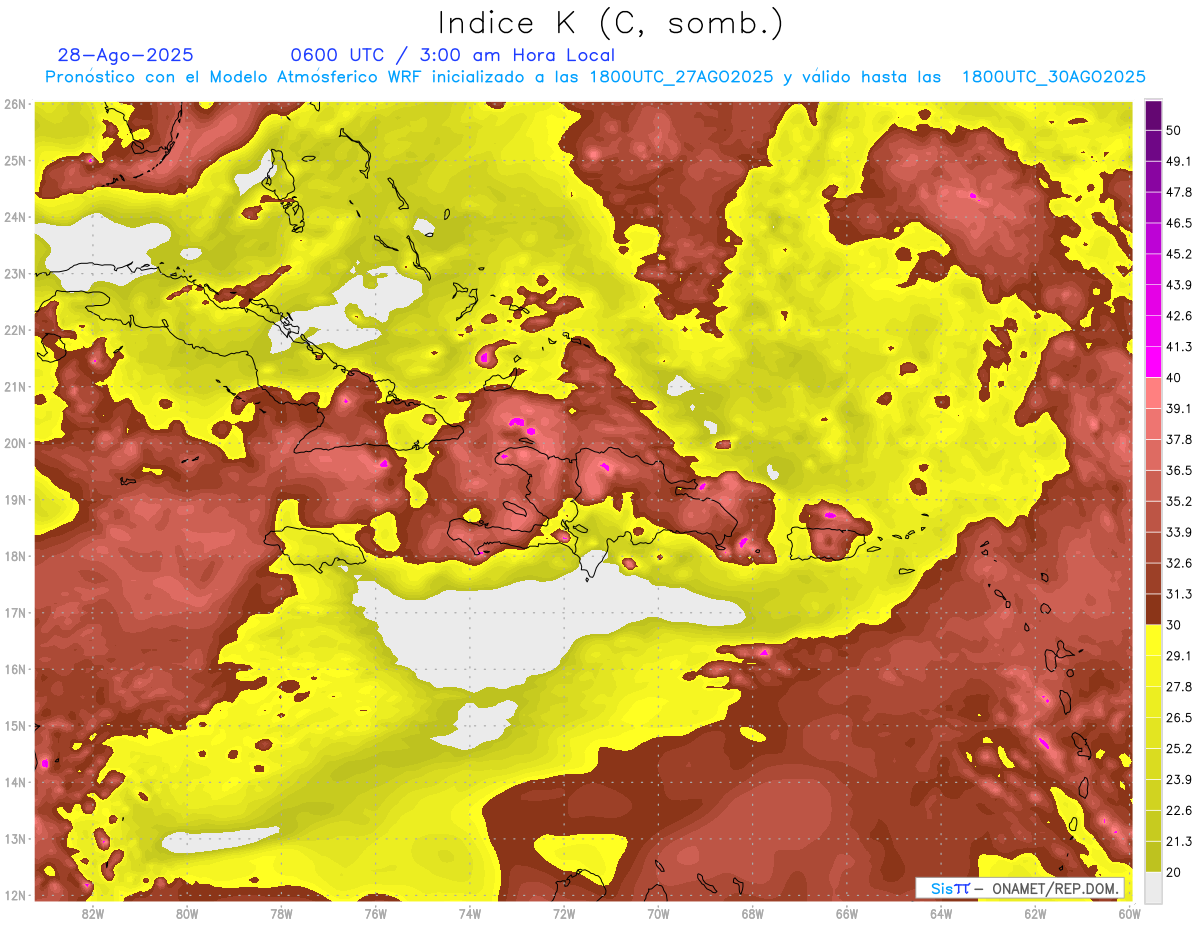1200x927 pixels.
Task: Click the colorbar value '36.5'
Action: pyautogui.click(x=1178, y=470)
